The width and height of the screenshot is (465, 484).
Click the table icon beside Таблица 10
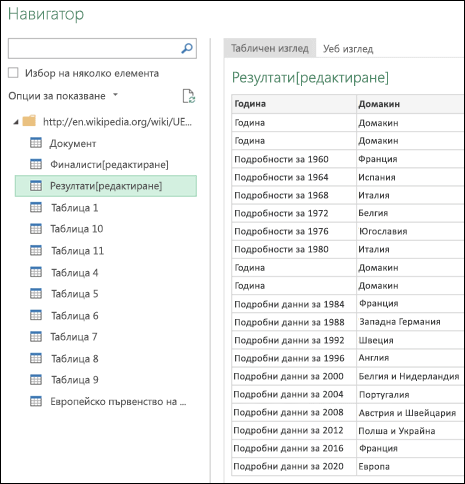tap(36, 229)
